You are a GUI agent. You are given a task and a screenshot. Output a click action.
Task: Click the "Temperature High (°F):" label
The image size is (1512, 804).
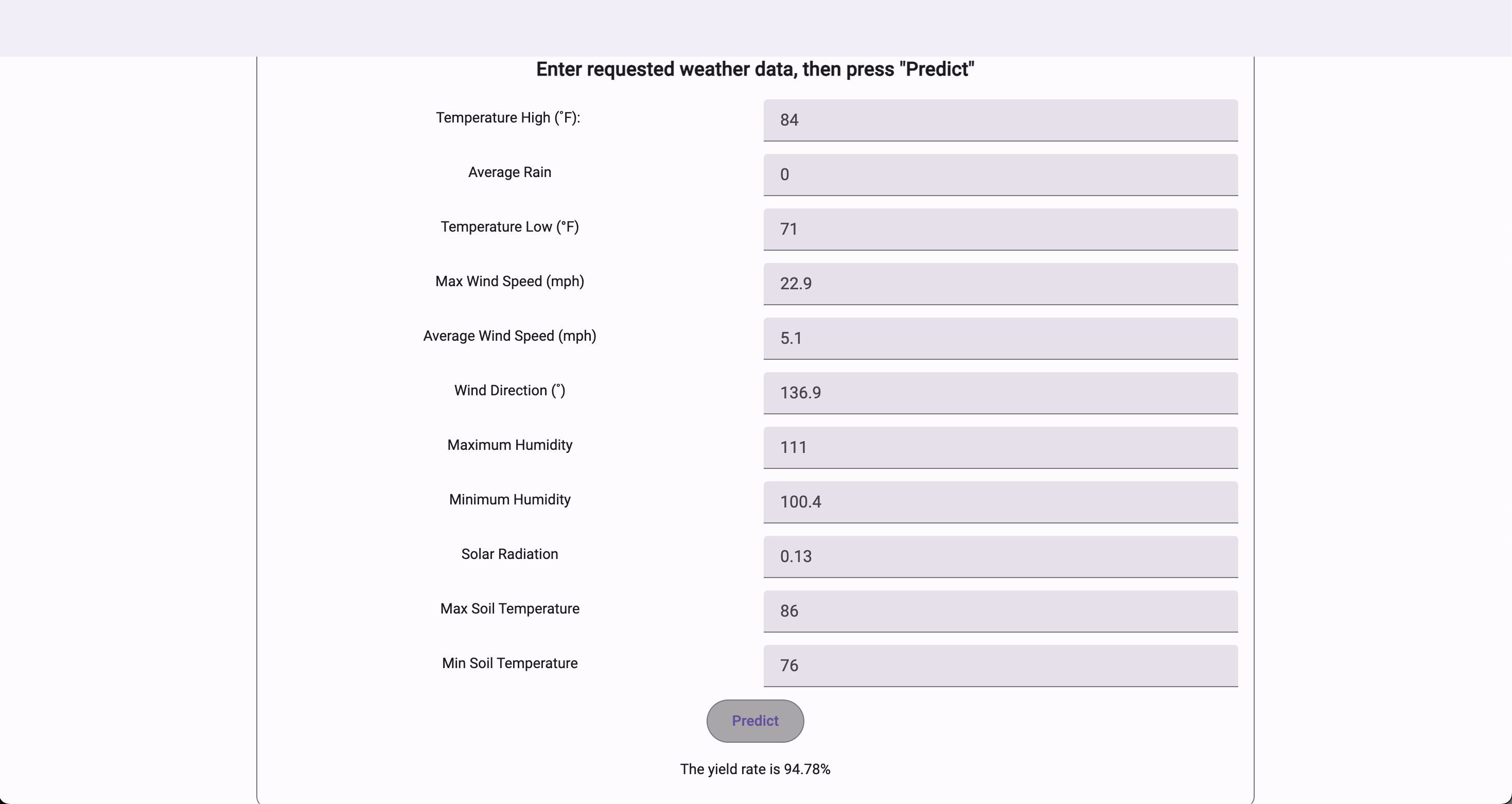click(x=508, y=118)
